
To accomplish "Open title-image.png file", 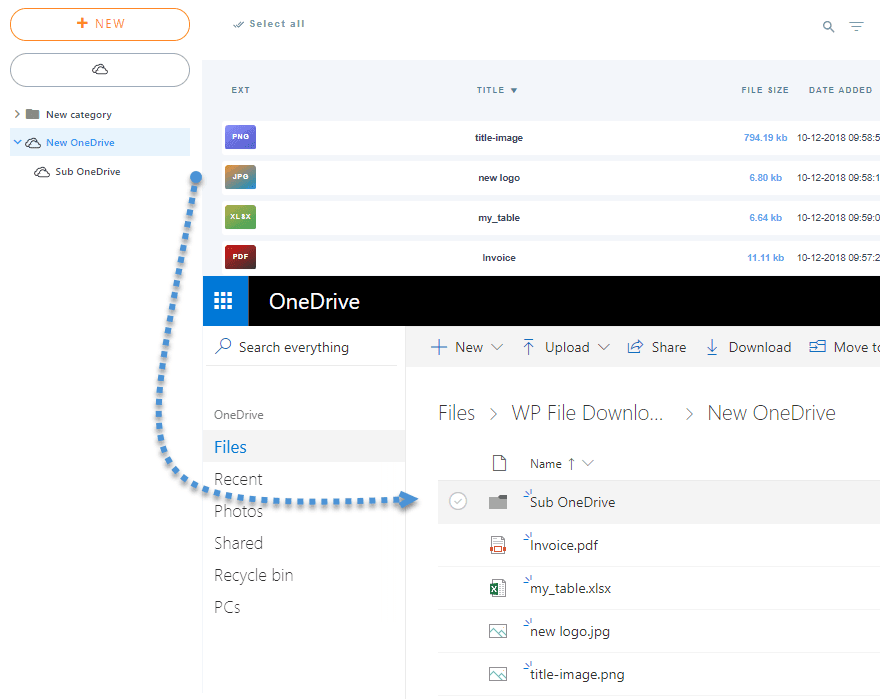I will click(x=577, y=674).
